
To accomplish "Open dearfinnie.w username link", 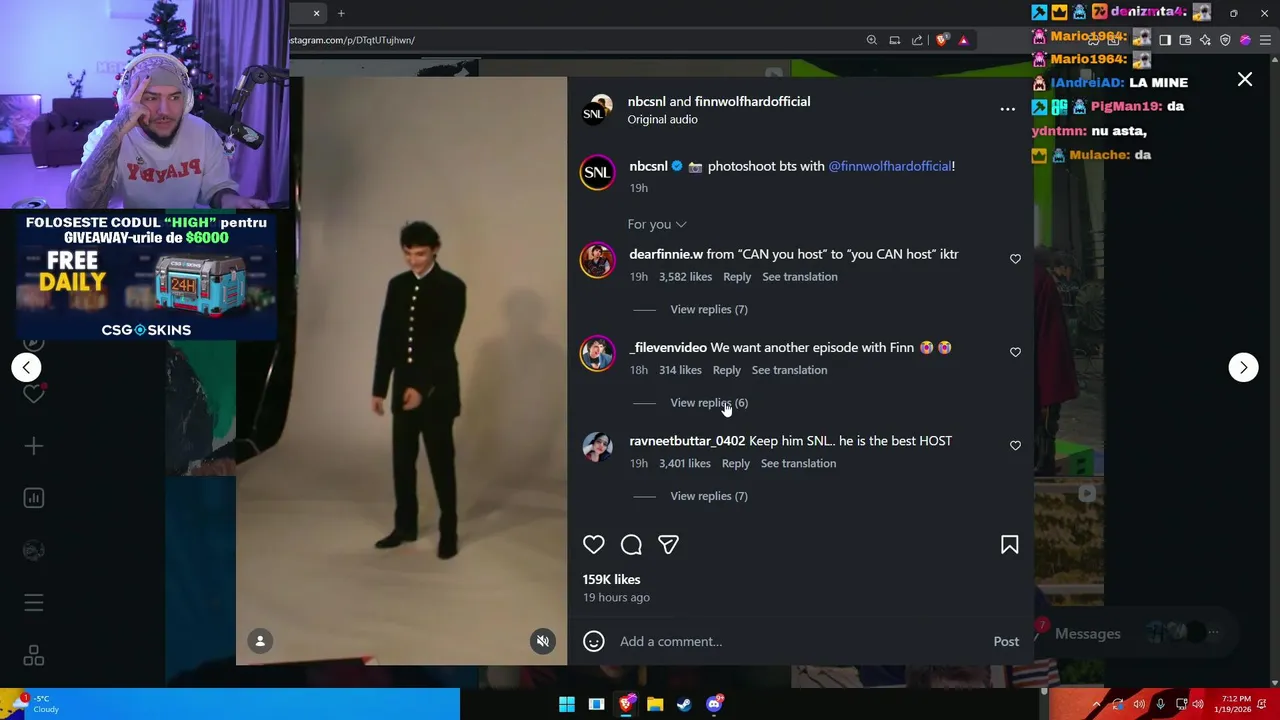I will (666, 254).
